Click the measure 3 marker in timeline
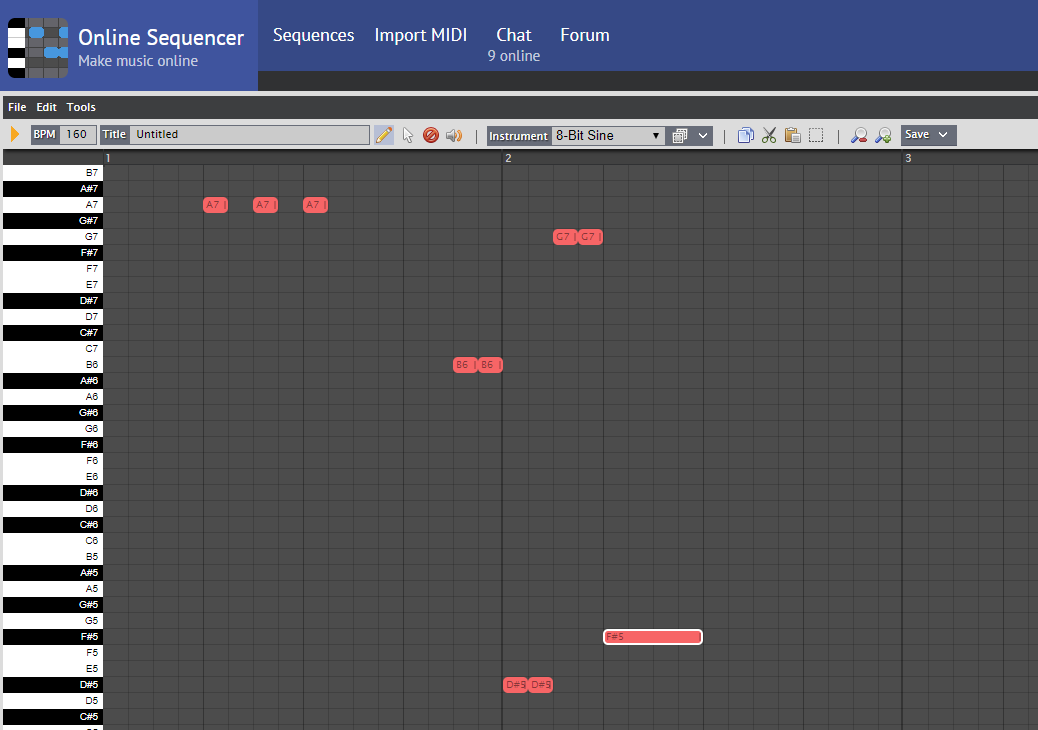 coord(908,158)
